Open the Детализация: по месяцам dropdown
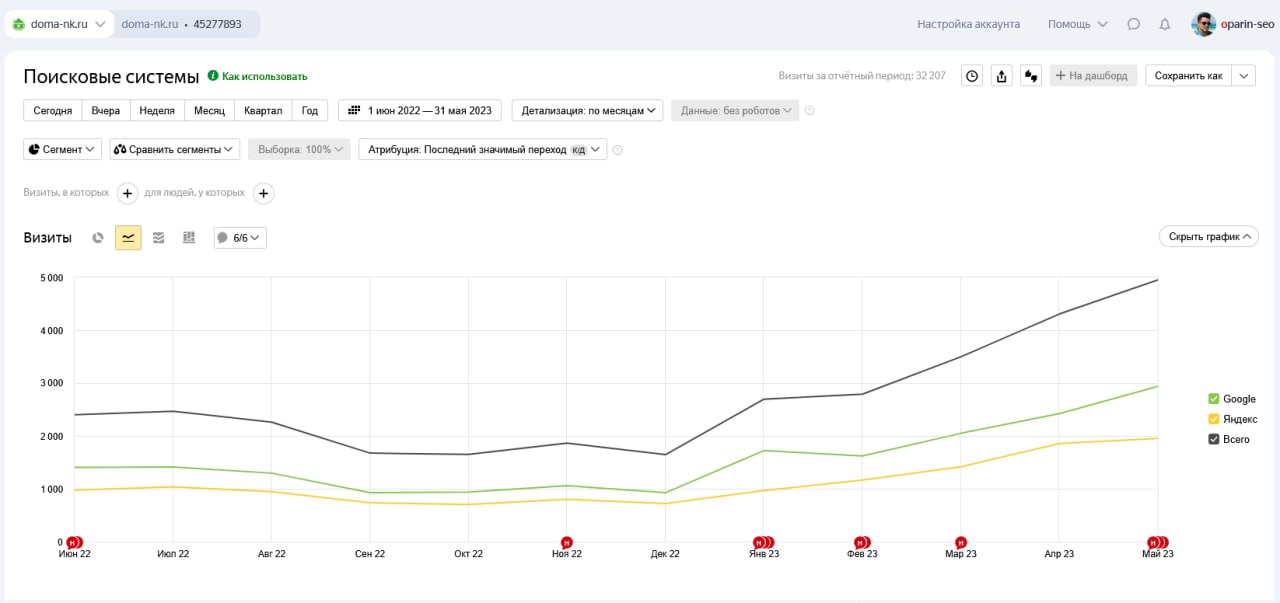This screenshot has width=1280, height=603. [x=587, y=110]
